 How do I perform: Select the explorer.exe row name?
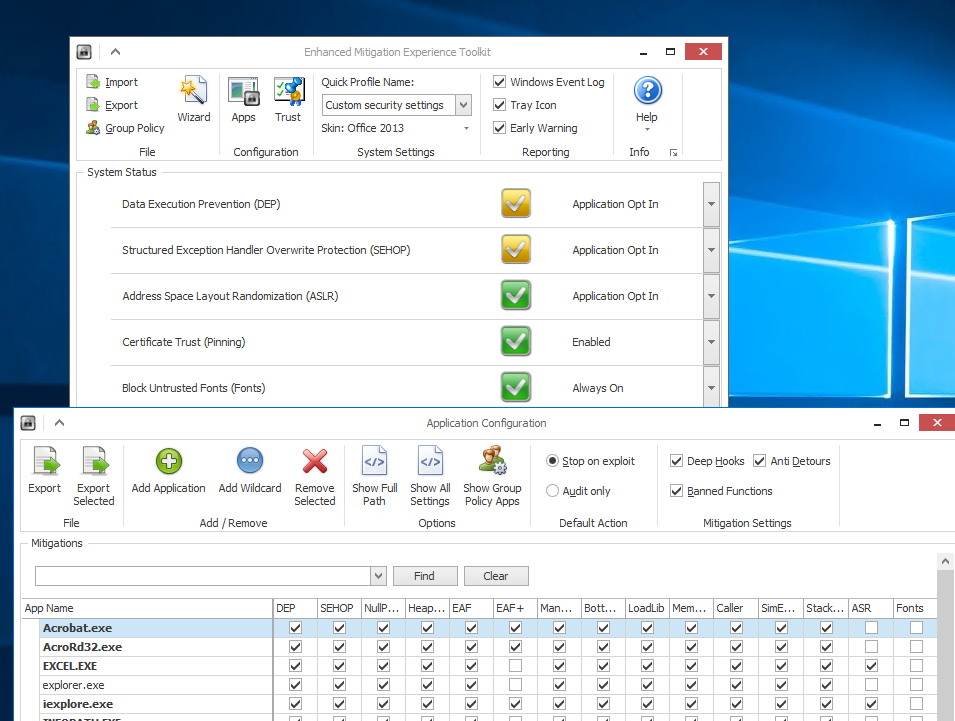pyautogui.click(x=73, y=684)
